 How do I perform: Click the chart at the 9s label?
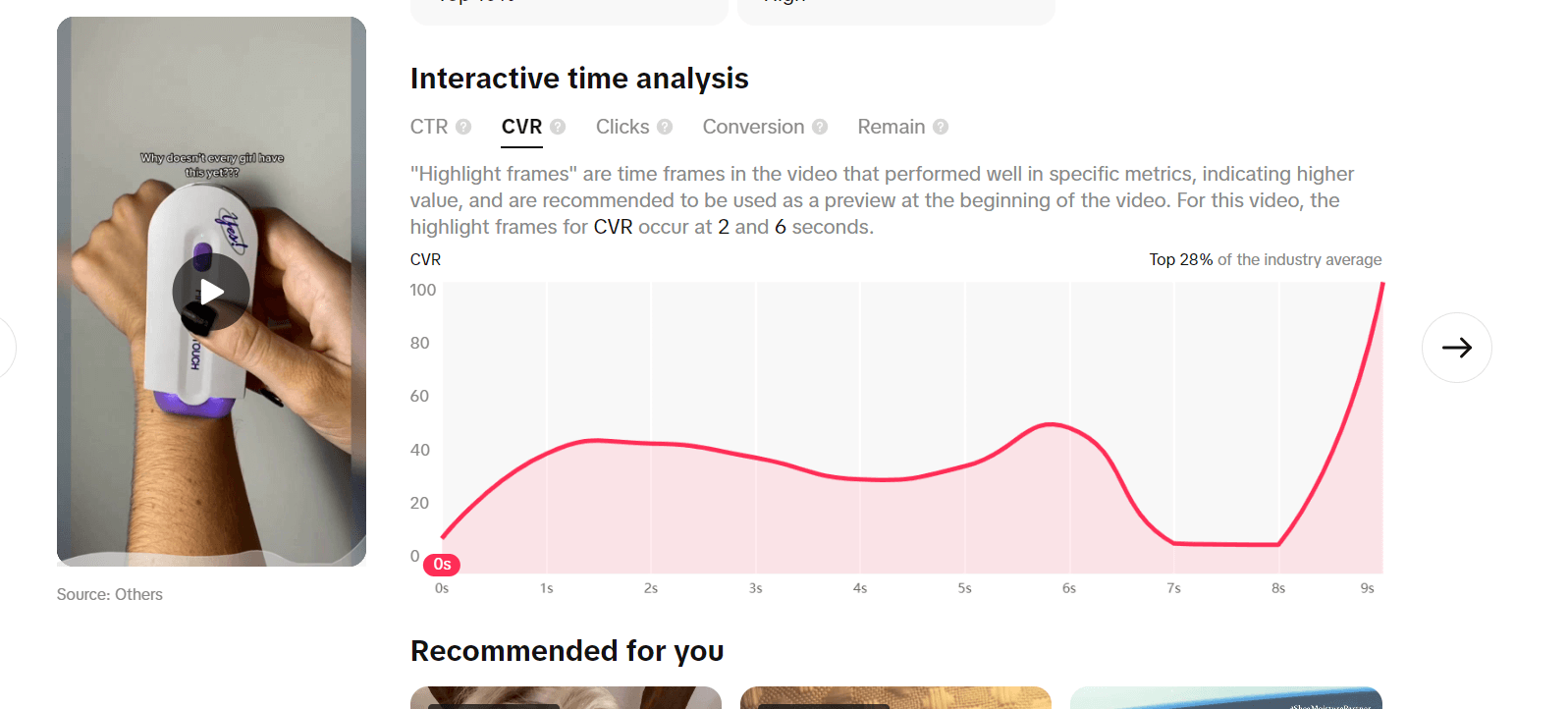tap(1367, 588)
